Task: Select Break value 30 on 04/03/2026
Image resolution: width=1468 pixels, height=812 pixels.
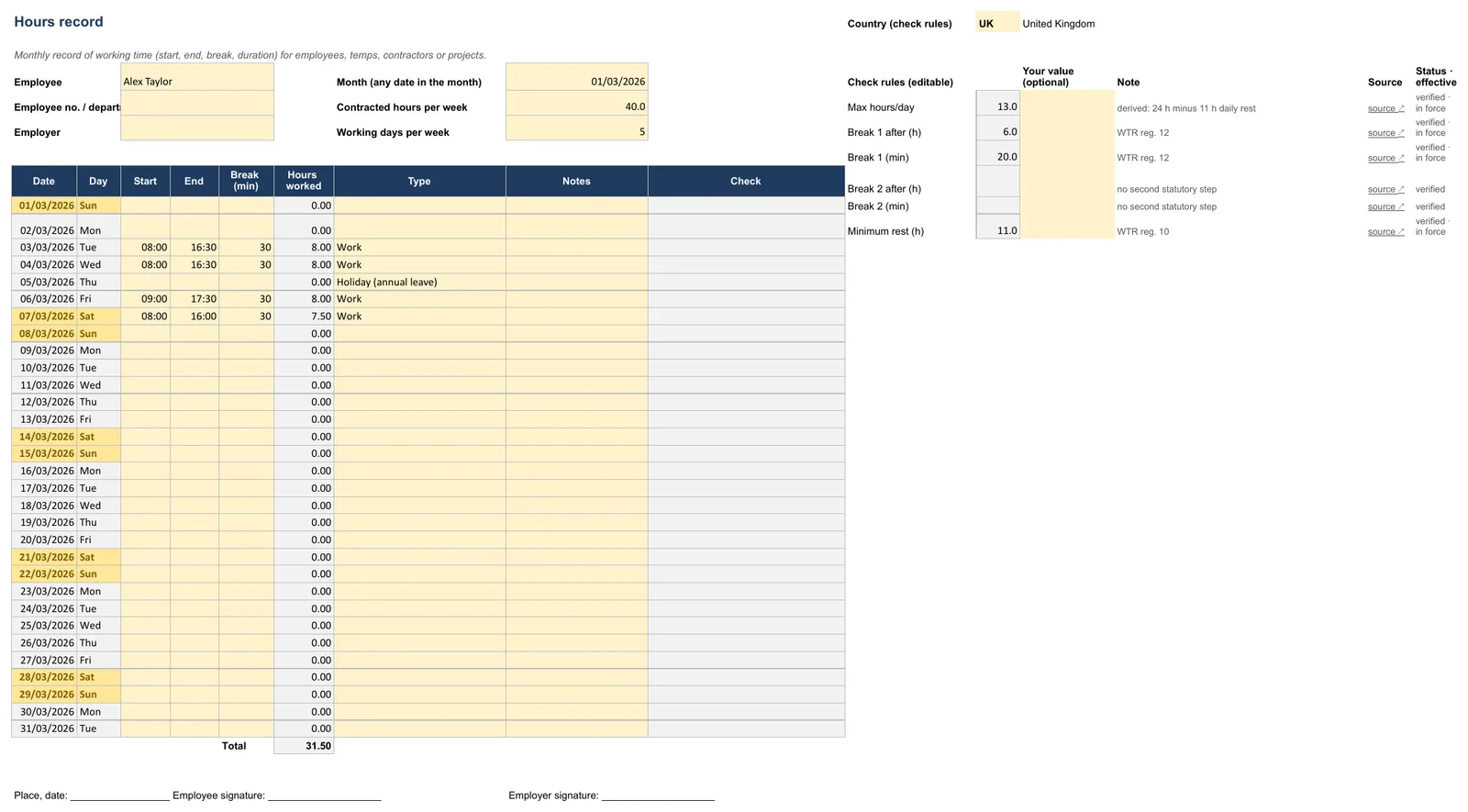Action: (x=246, y=265)
